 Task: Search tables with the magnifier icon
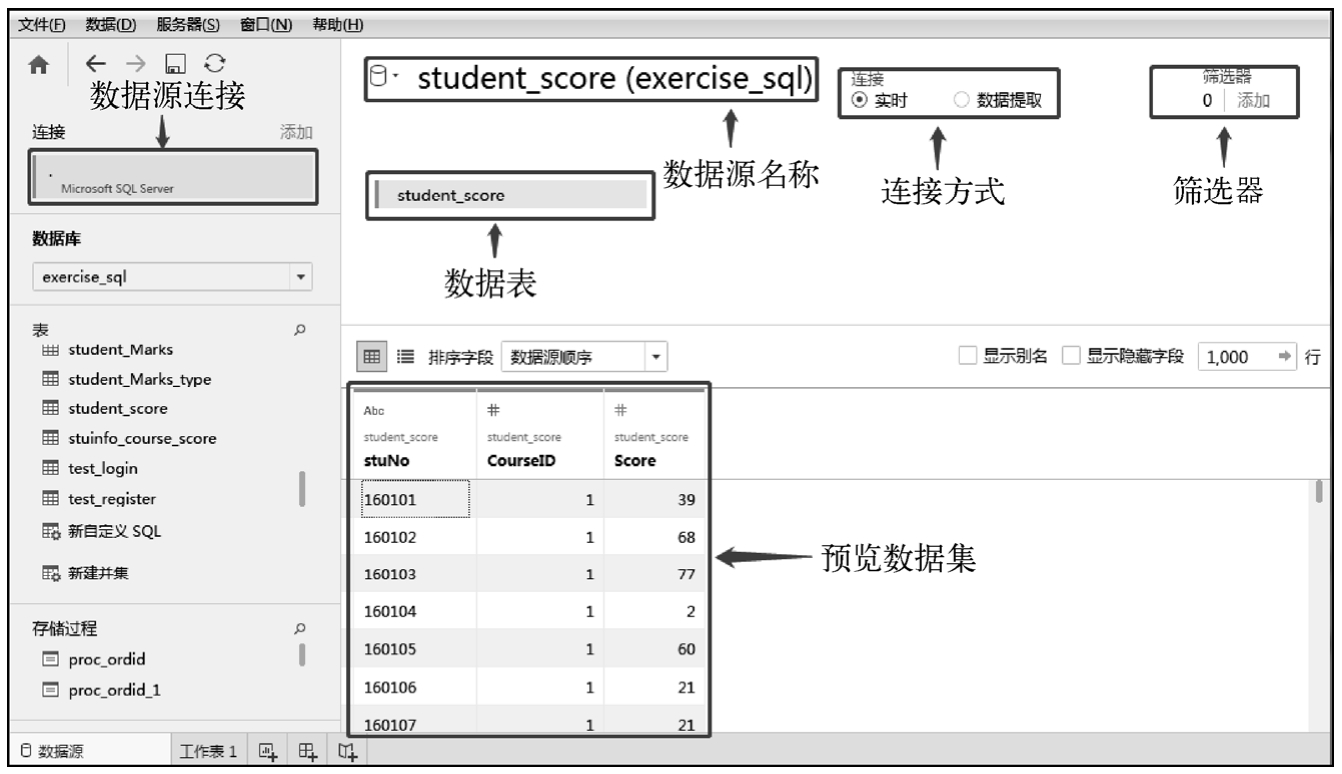tap(302, 328)
